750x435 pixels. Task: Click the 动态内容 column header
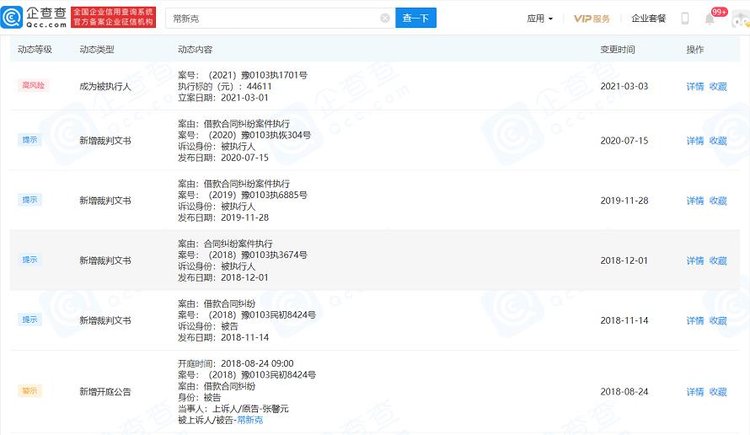pos(195,49)
